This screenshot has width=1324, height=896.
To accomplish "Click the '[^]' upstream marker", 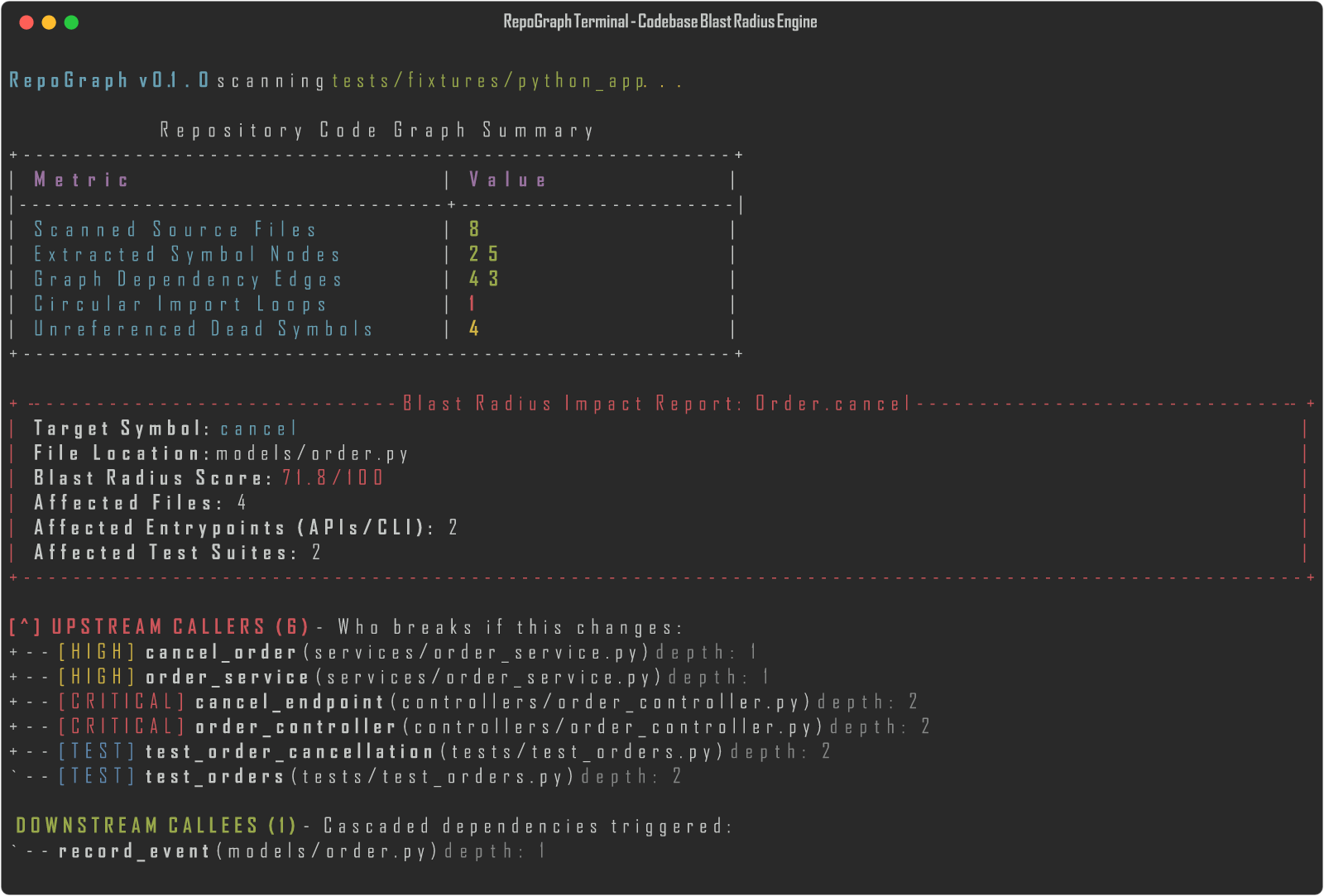I will (x=25, y=626).
